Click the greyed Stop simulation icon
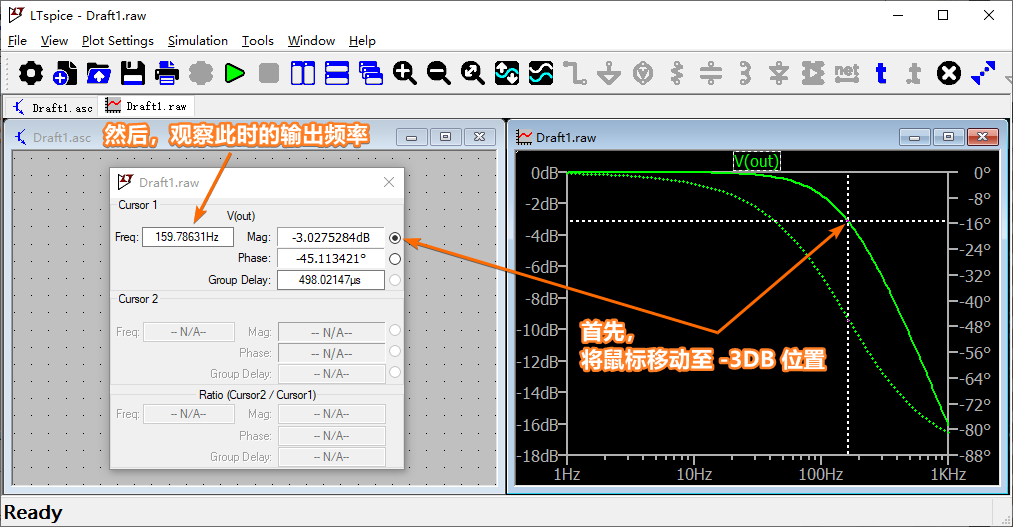 pyautogui.click(x=269, y=73)
